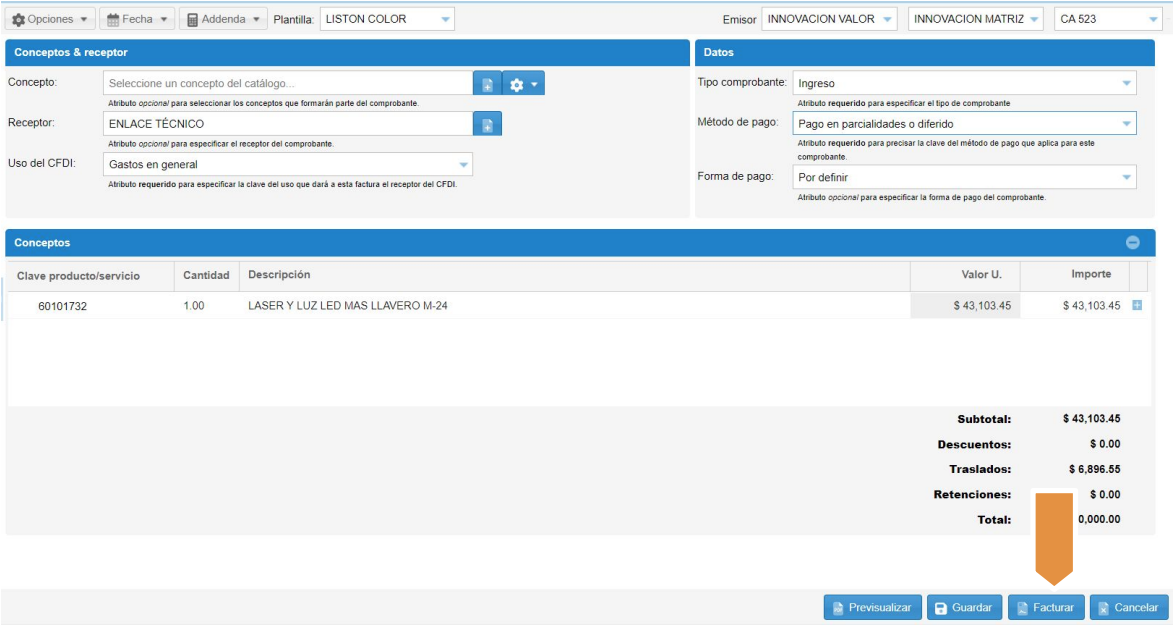Open the Método de pago dropdown
The height and width of the screenshot is (627, 1175).
(x=964, y=124)
